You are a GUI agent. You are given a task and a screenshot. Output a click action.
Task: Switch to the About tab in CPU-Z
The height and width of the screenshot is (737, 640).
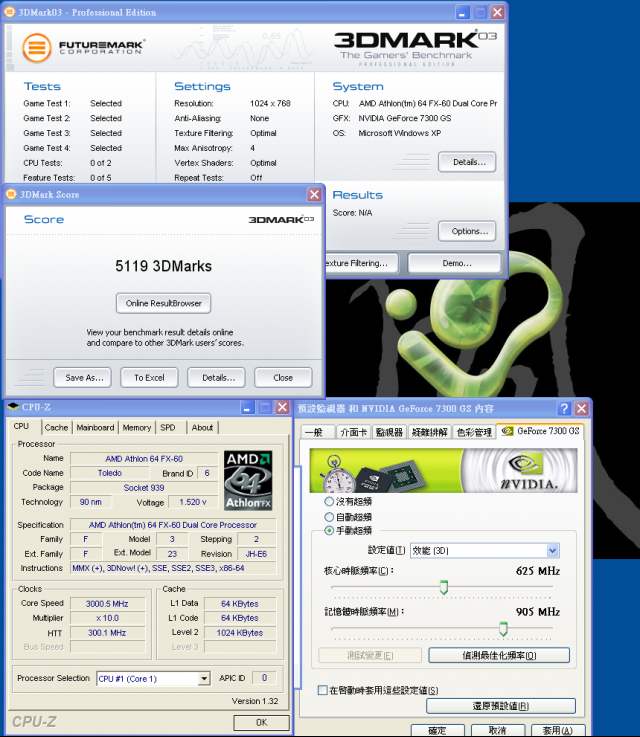[x=202, y=427]
